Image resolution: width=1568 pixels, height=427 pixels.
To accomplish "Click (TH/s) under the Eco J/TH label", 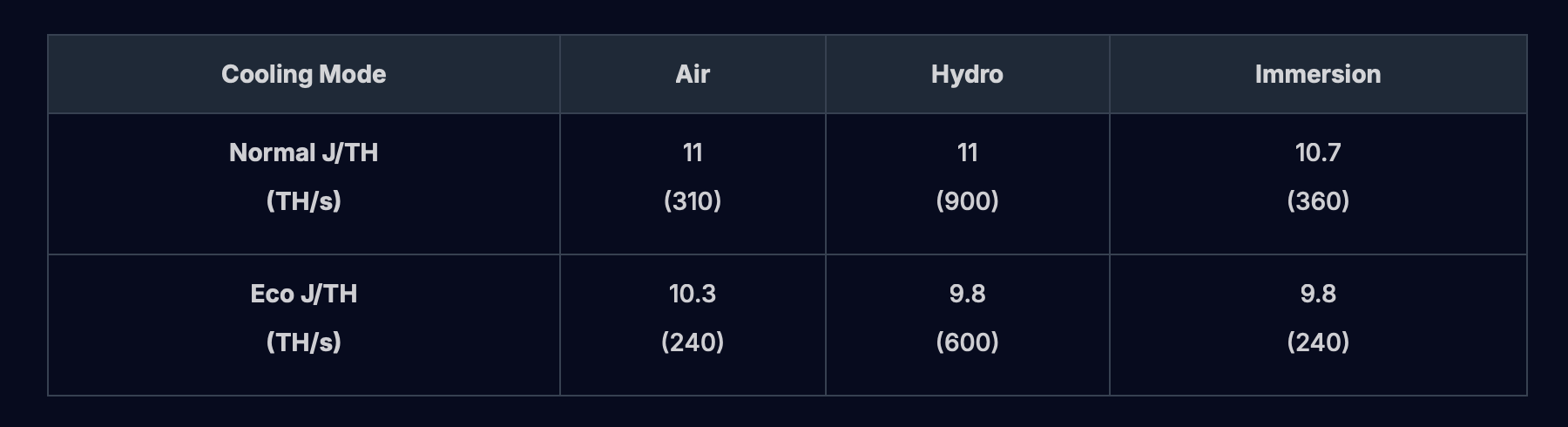I will pos(303,342).
